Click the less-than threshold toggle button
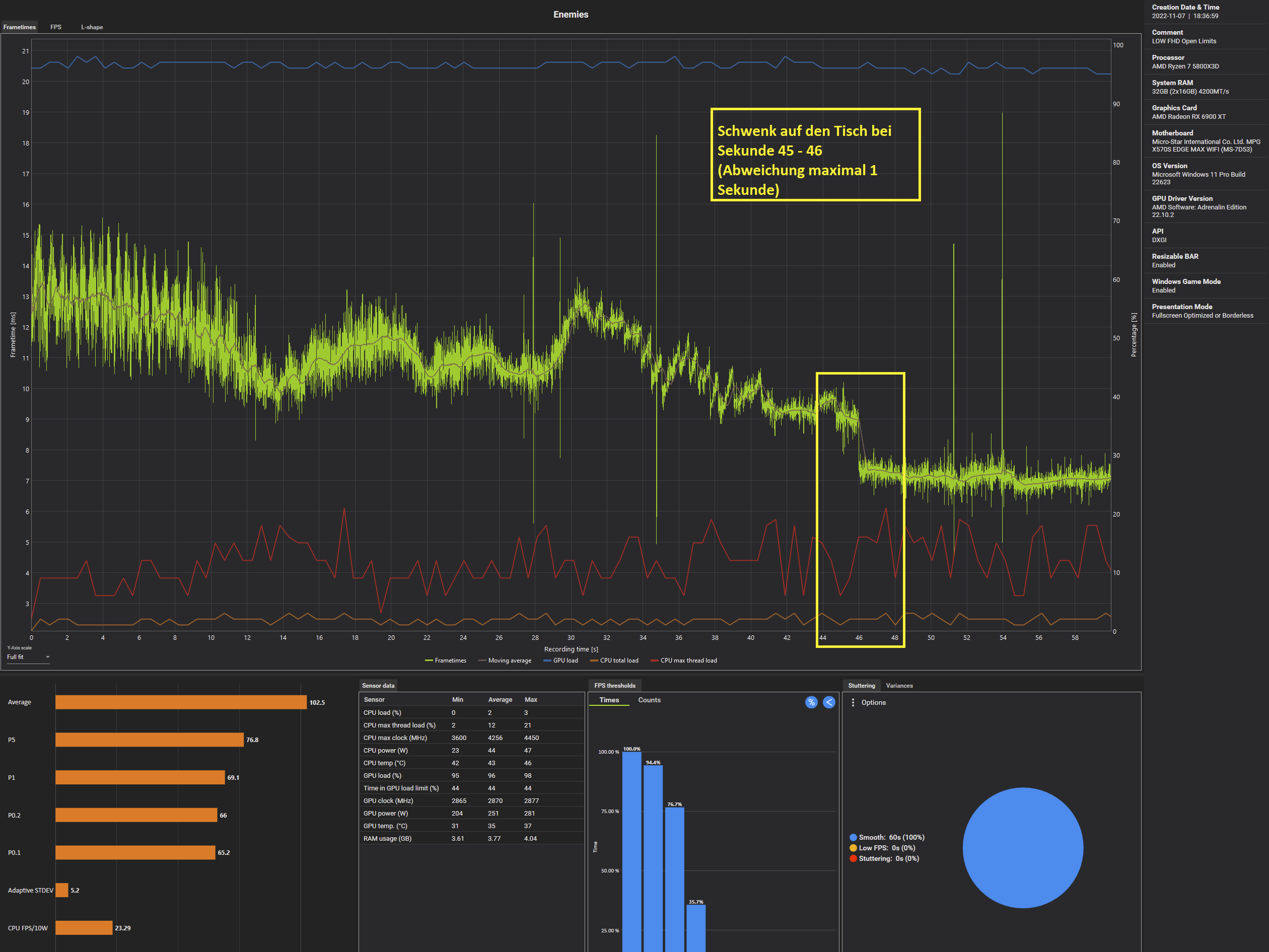Viewport: 1269px width, 952px height. [x=828, y=702]
